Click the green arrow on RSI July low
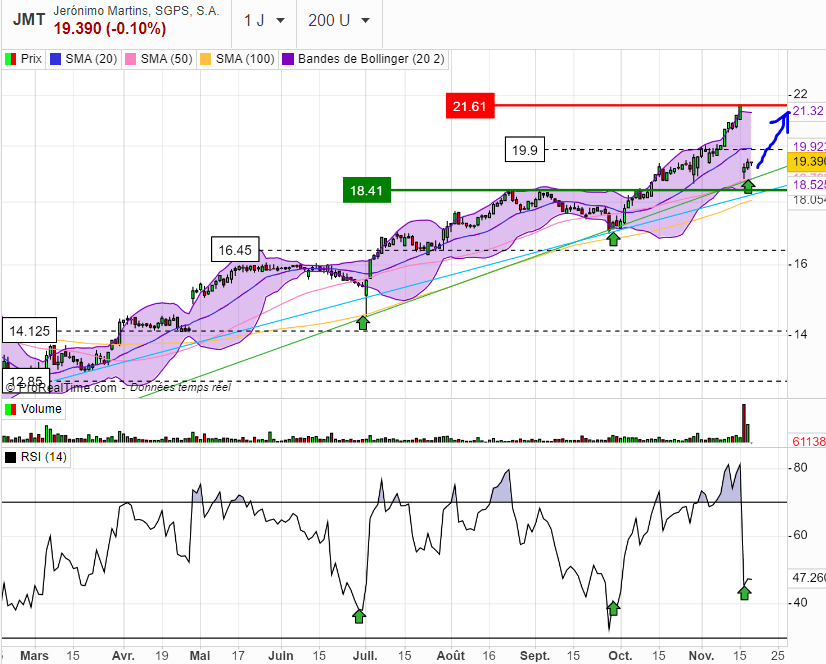Image resolution: width=826 pixels, height=664 pixels. coord(359,616)
